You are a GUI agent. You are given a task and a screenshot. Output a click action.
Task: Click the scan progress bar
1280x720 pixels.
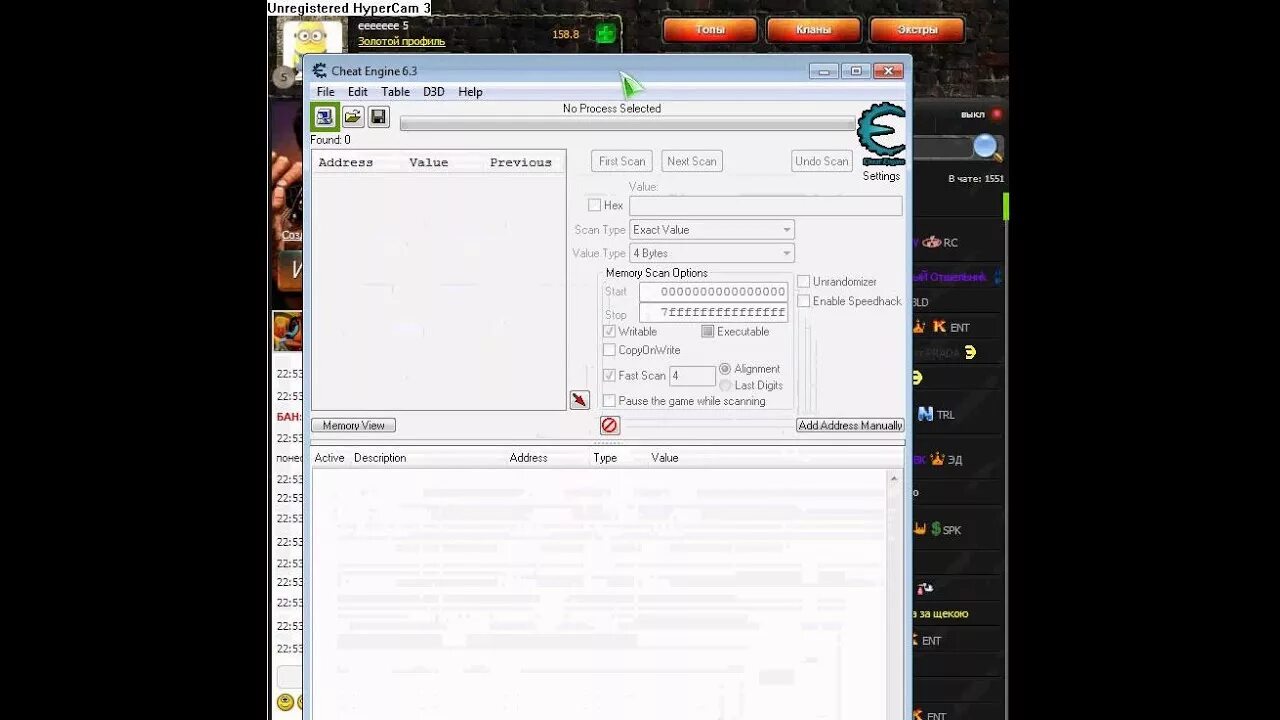point(628,124)
